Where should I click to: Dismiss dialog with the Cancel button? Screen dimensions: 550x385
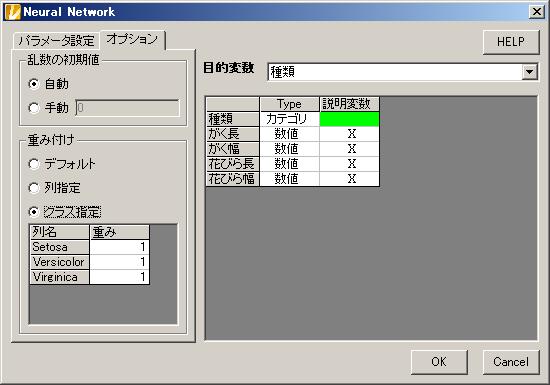(511, 362)
